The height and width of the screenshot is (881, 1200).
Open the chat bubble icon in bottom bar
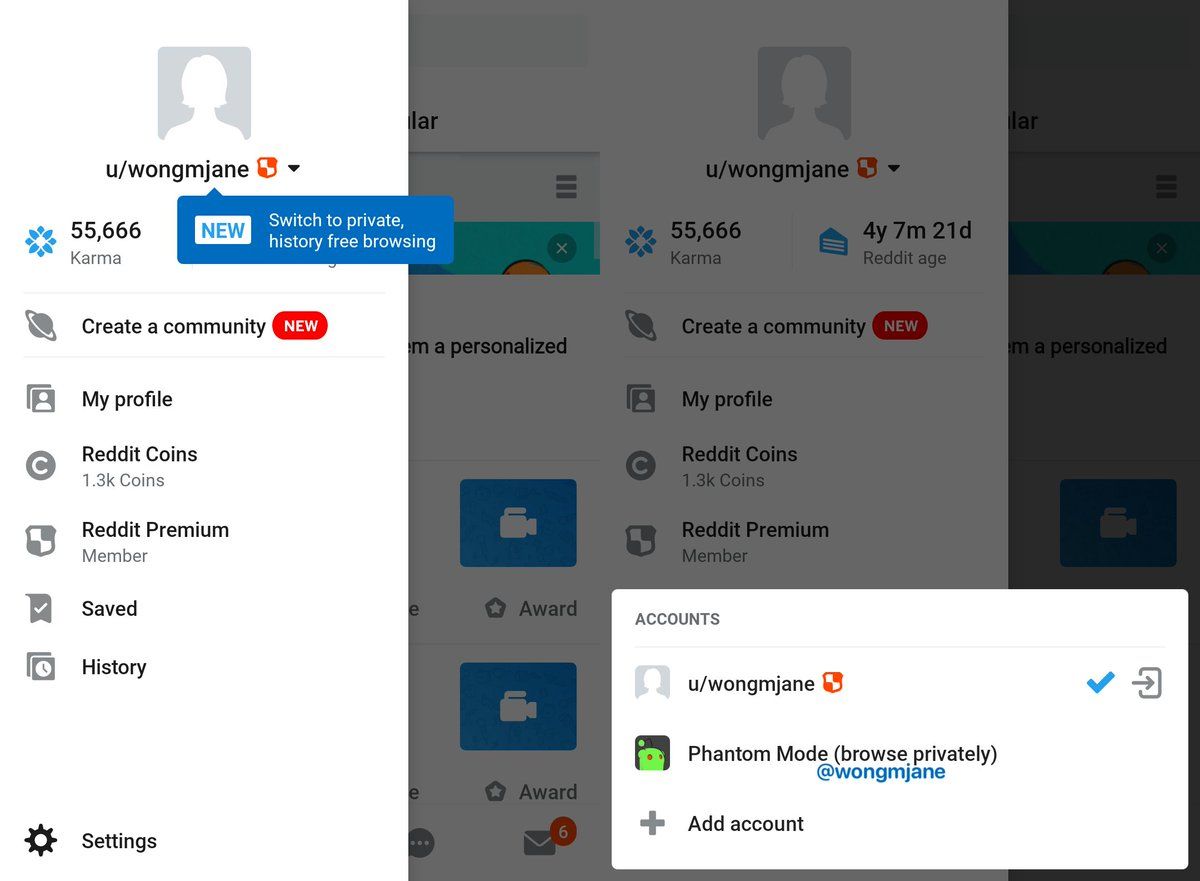(x=420, y=843)
